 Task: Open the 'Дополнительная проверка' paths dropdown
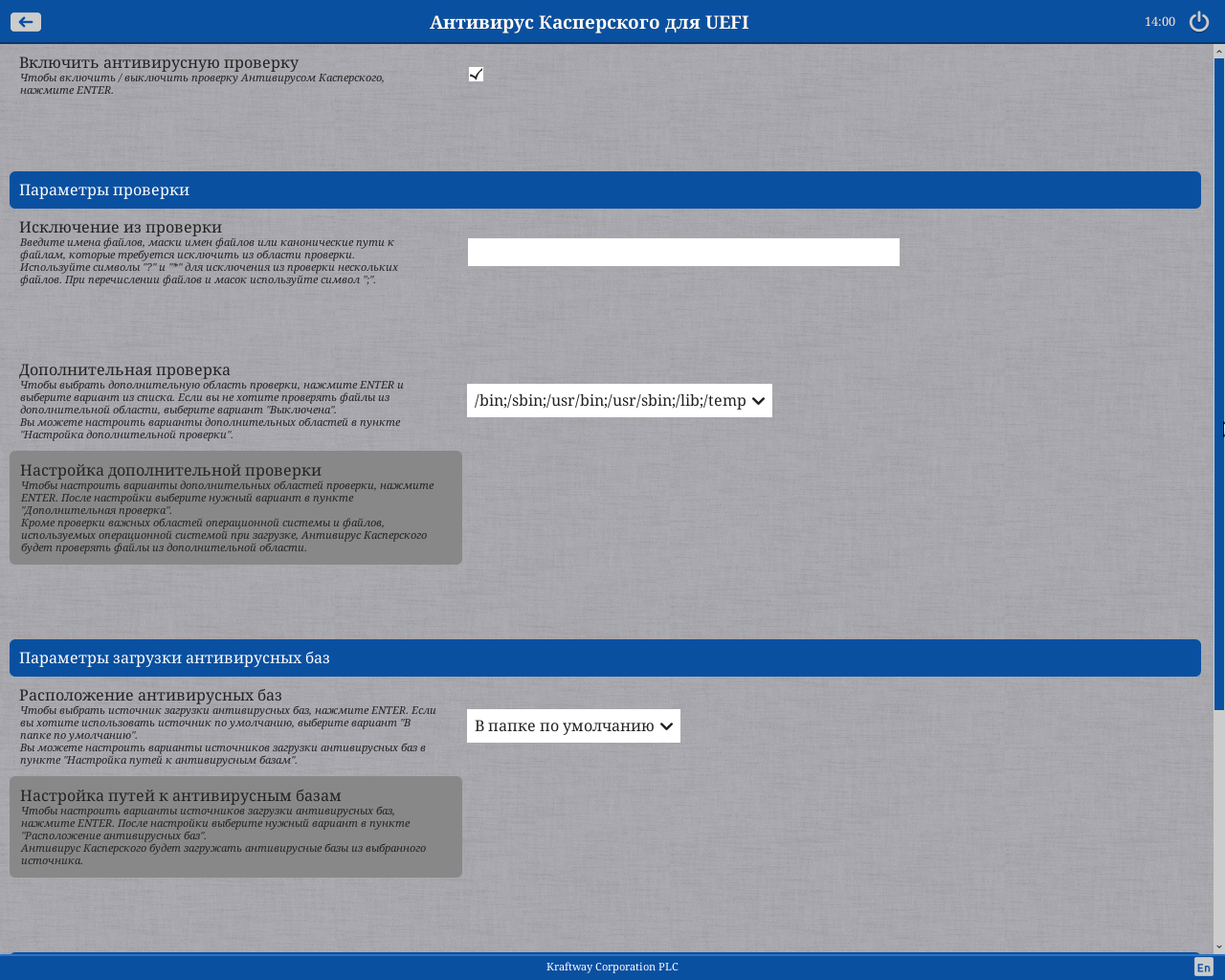click(619, 401)
